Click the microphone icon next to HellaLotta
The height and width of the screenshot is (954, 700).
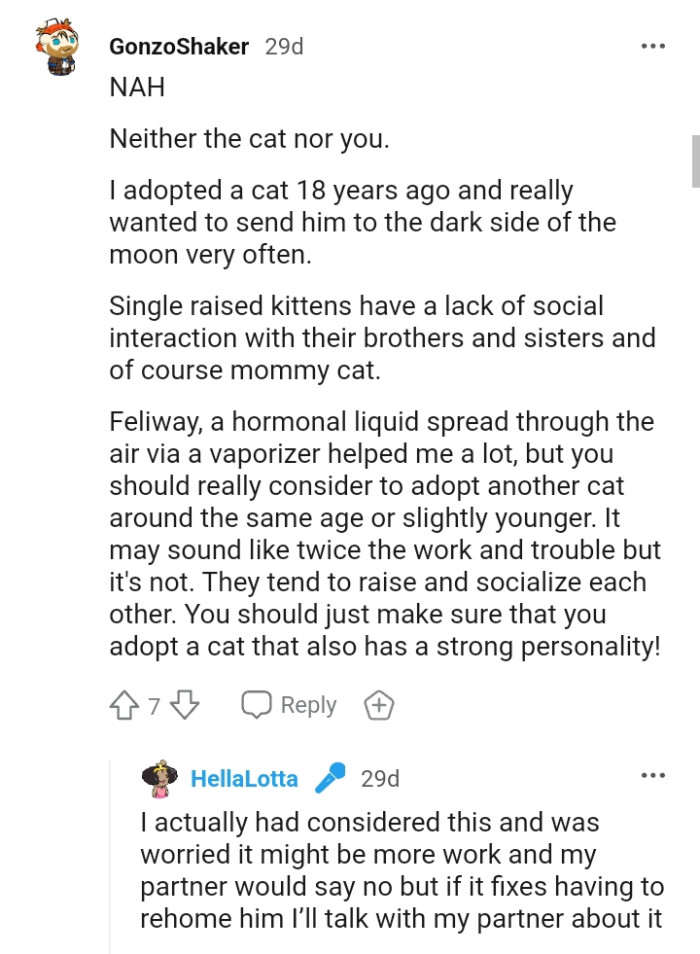point(331,778)
